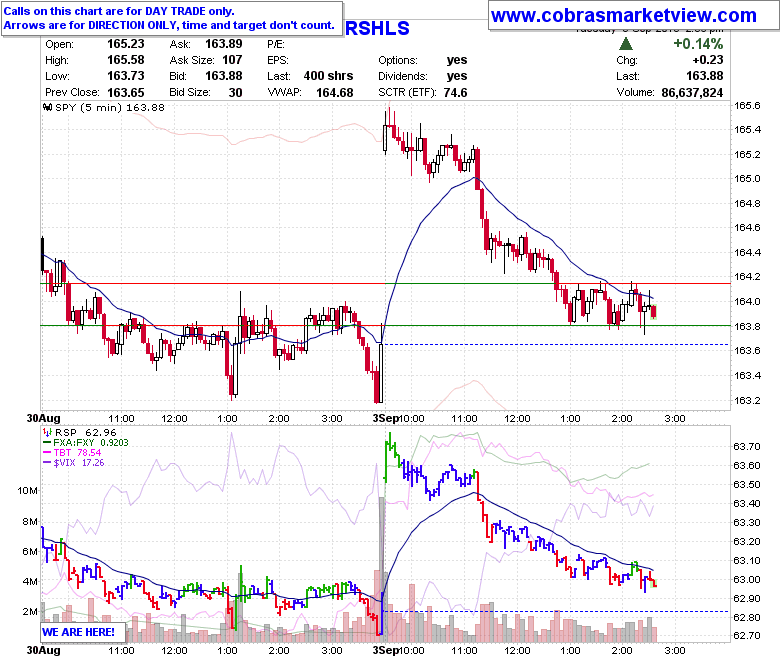Click the Open value 165.23
The height and width of the screenshot is (659, 780).
[125, 44]
